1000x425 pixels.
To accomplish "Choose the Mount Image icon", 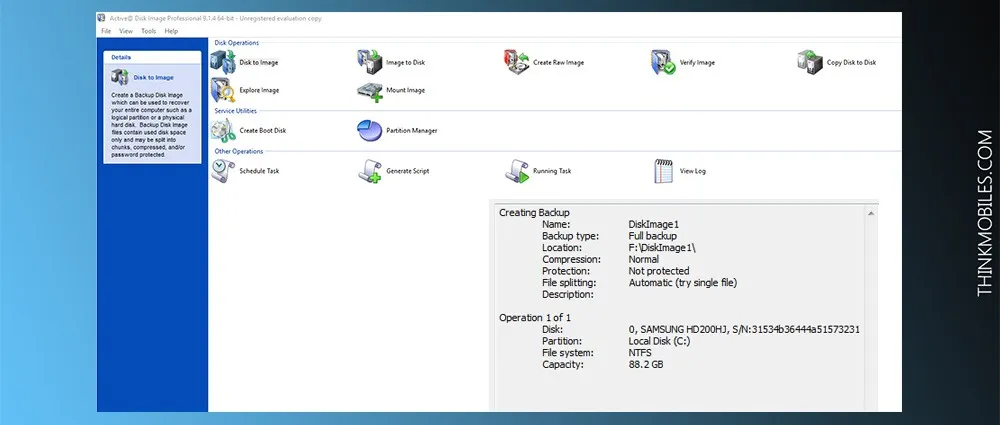I will tap(369, 91).
